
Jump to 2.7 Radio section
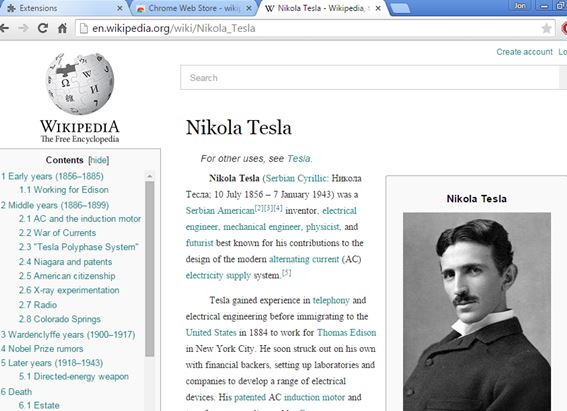pos(38,305)
